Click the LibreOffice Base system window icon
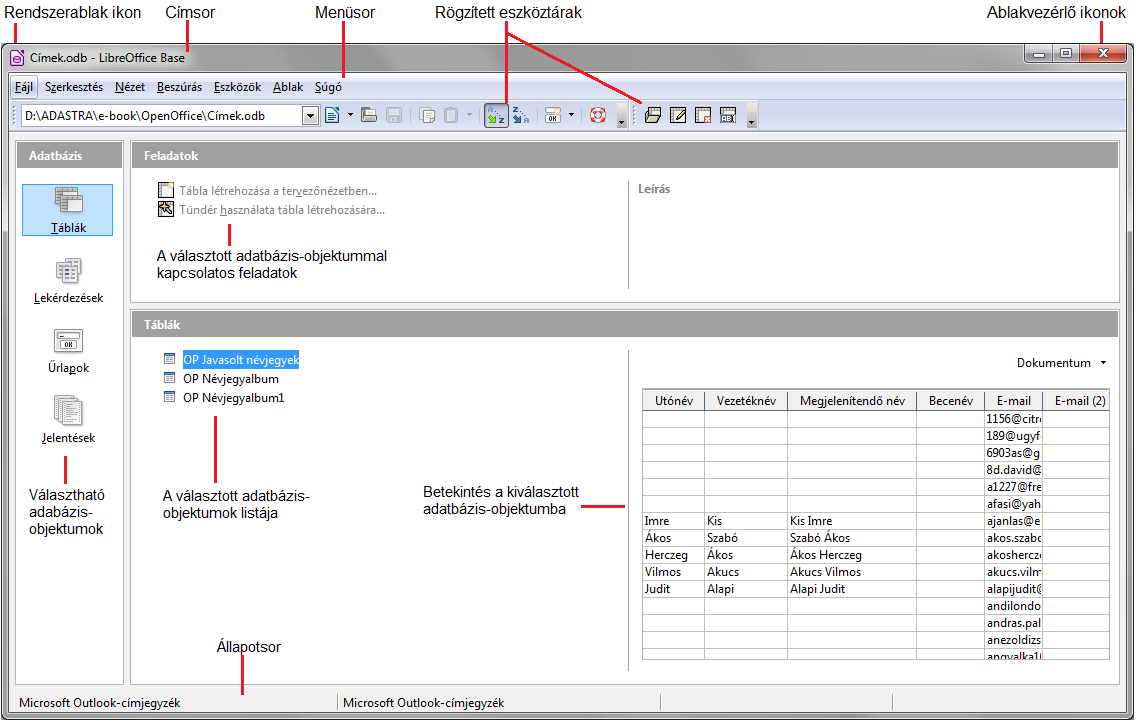The height and width of the screenshot is (722, 1136). [17, 57]
